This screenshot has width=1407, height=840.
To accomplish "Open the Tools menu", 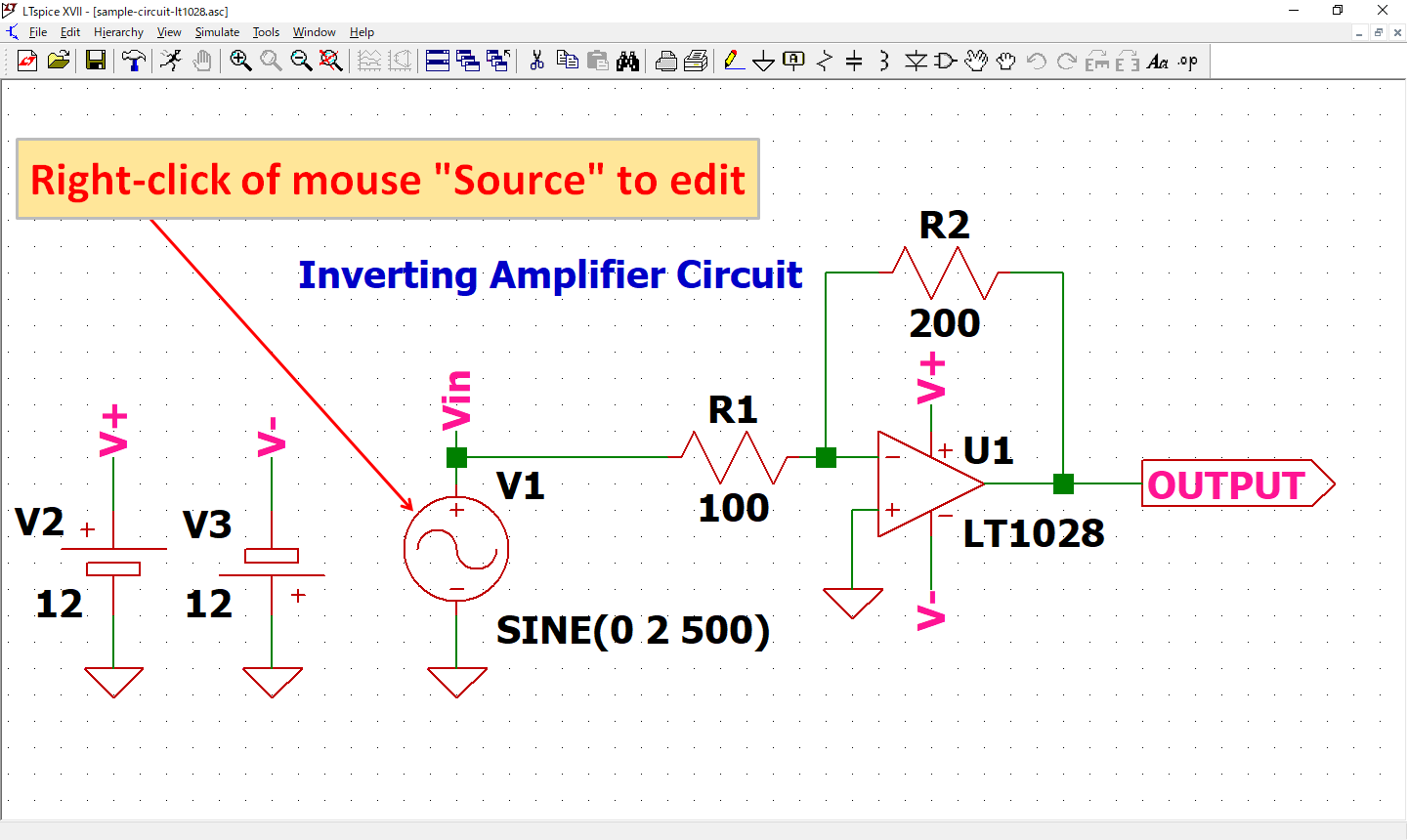I will (266, 32).
